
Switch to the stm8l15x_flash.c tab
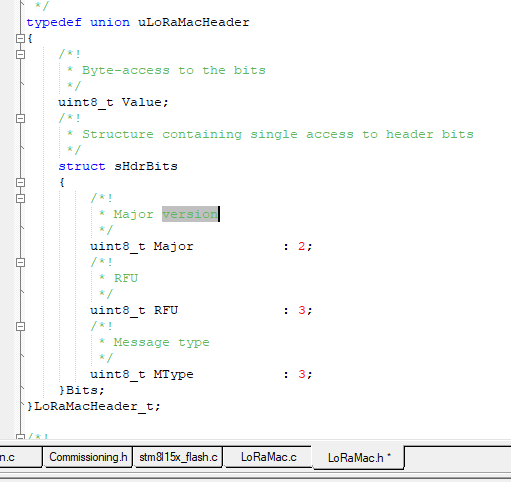178,457
